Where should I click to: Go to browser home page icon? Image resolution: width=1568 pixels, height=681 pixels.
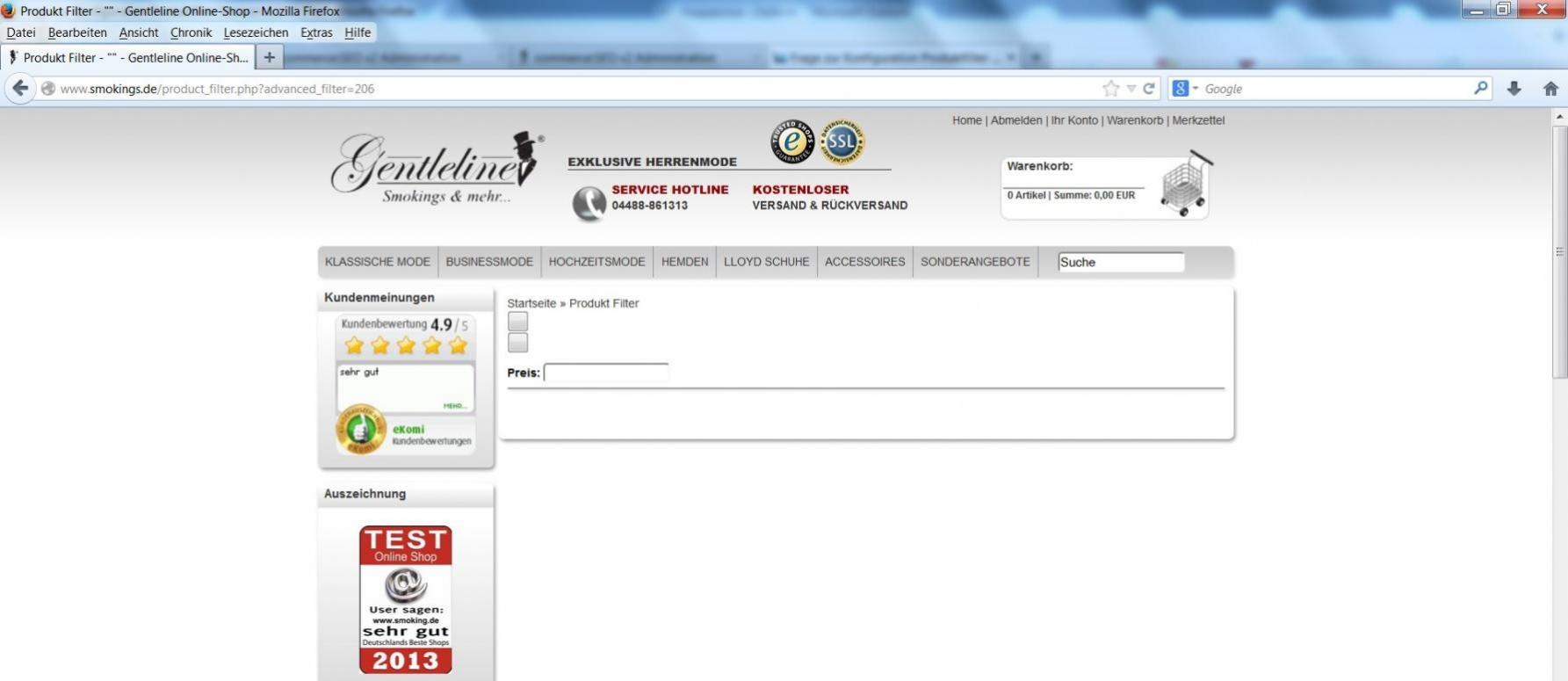(1550, 89)
